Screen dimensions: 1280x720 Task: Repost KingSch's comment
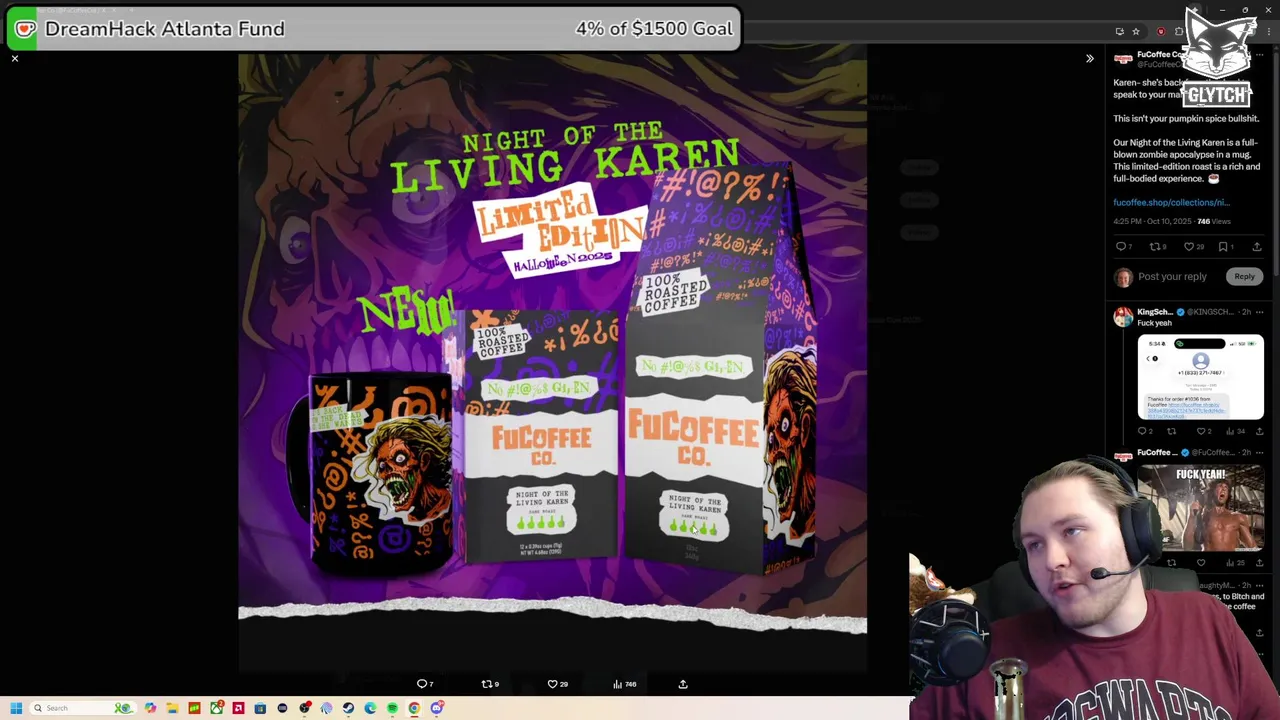coord(1171,431)
